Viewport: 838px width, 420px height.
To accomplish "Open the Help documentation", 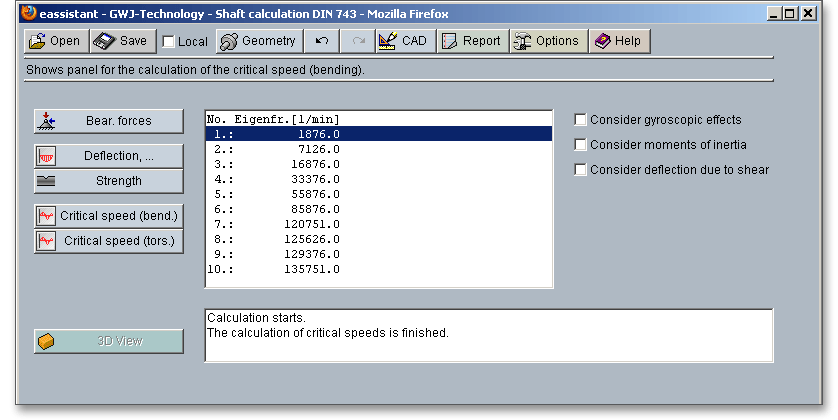I will pyautogui.click(x=617, y=41).
